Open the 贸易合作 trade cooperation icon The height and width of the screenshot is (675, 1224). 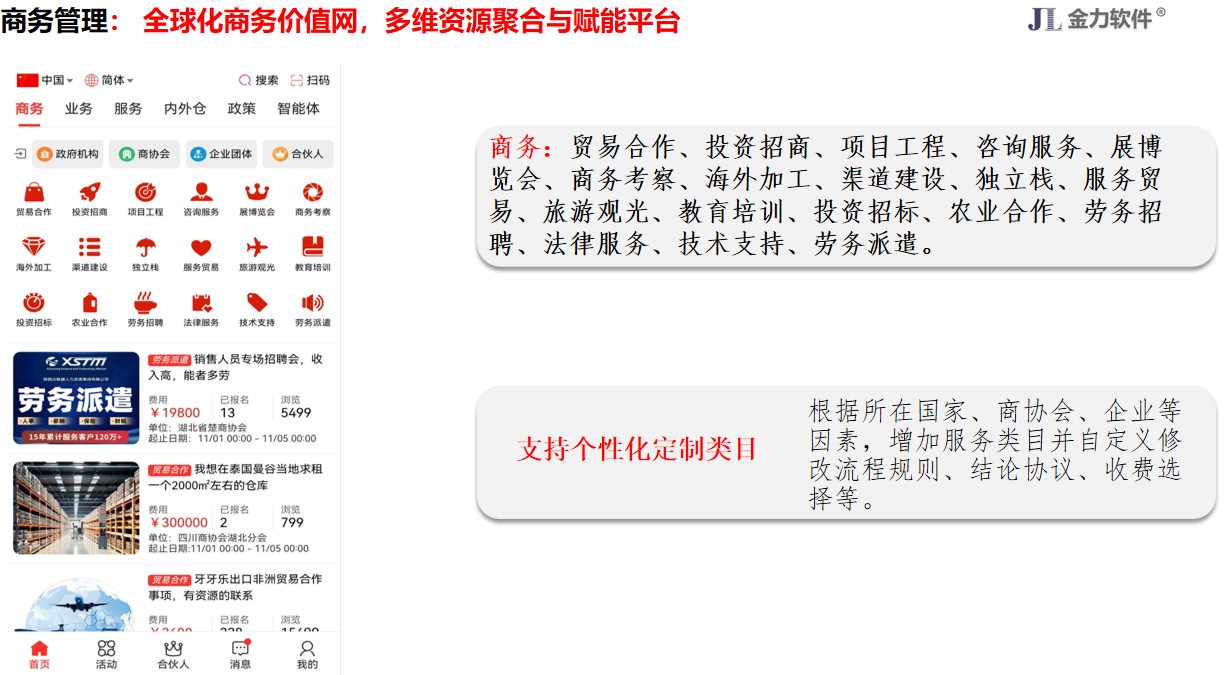[x=34, y=193]
